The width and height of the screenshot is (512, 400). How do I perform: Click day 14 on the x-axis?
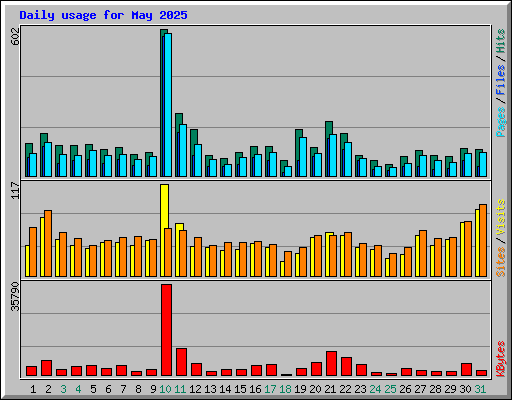click(x=225, y=389)
